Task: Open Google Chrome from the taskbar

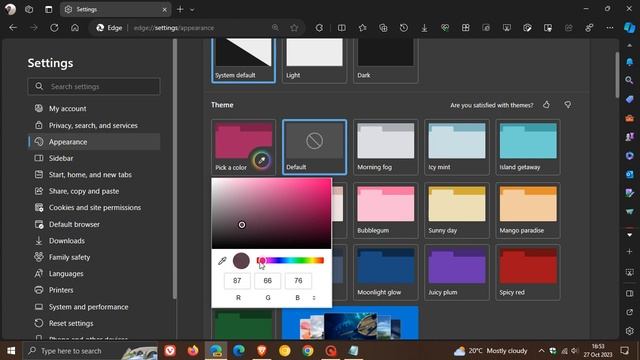Action: click(308, 351)
